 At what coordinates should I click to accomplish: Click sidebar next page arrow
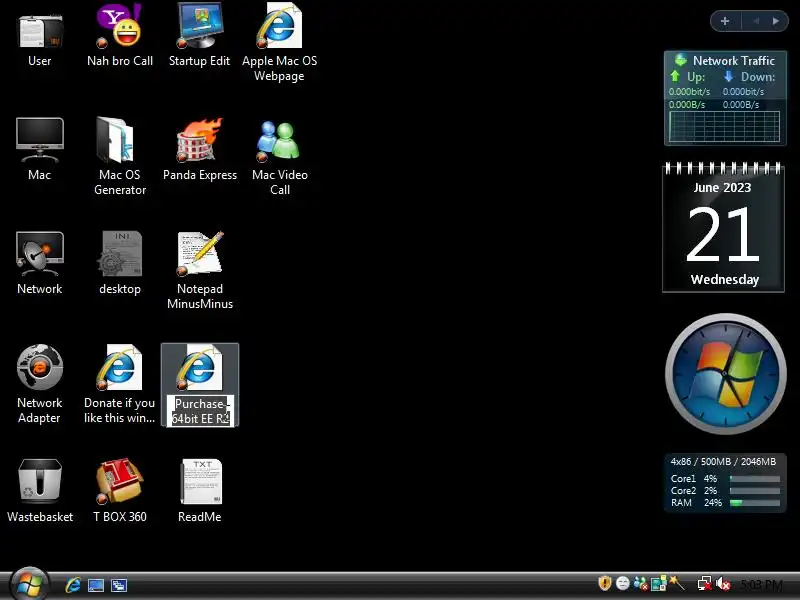click(776, 21)
